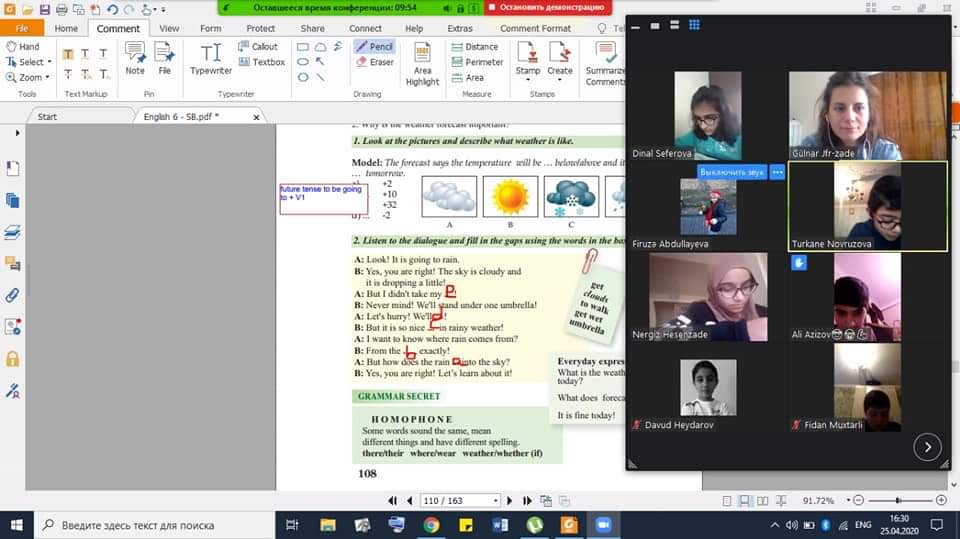The height and width of the screenshot is (539, 960).
Task: Click the Note comment tool
Action: click(x=135, y=59)
